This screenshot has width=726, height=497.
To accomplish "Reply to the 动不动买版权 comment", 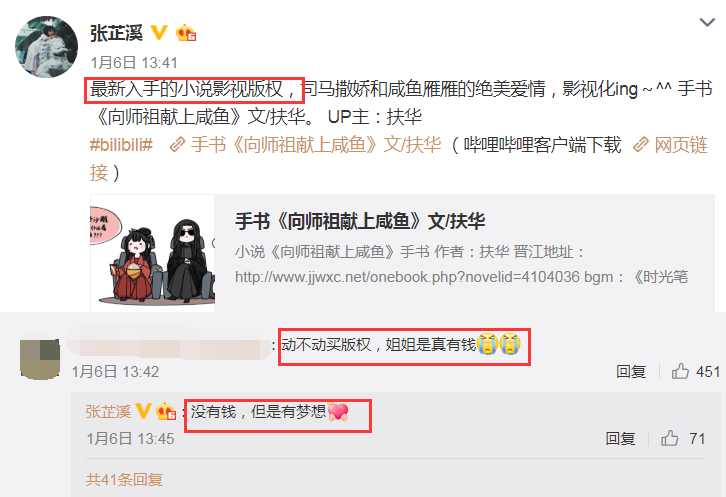I will click(x=631, y=371).
